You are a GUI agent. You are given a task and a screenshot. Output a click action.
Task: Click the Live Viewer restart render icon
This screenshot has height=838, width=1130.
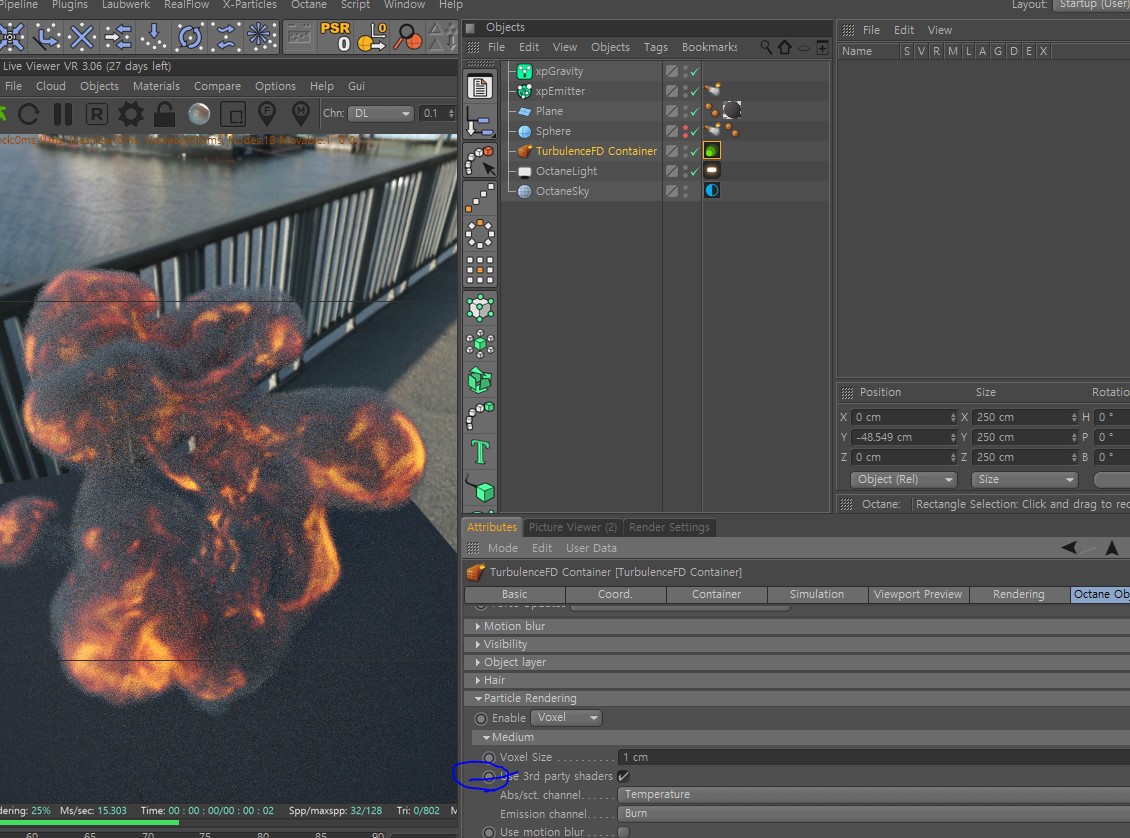click(x=29, y=114)
